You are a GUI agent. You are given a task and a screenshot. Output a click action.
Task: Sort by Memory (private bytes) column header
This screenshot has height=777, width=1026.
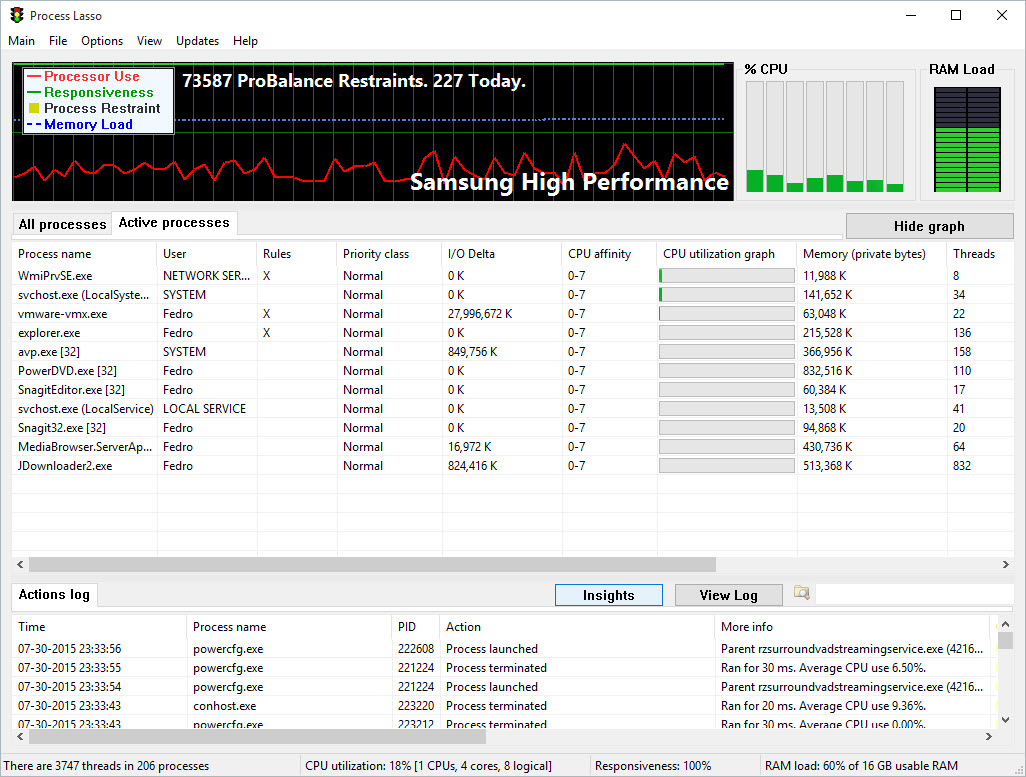[872, 254]
